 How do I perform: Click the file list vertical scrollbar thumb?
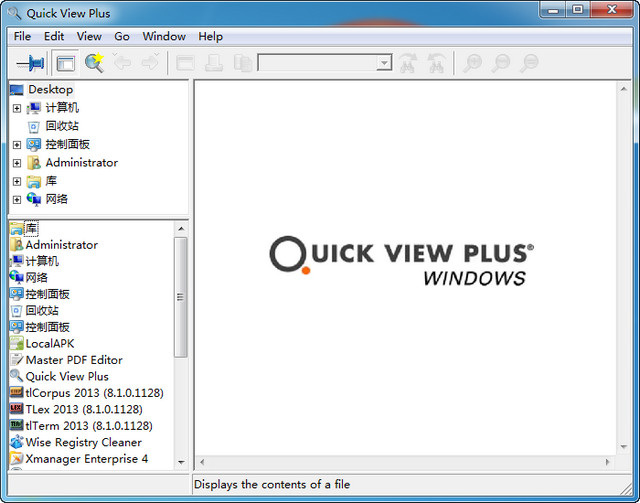(x=181, y=297)
